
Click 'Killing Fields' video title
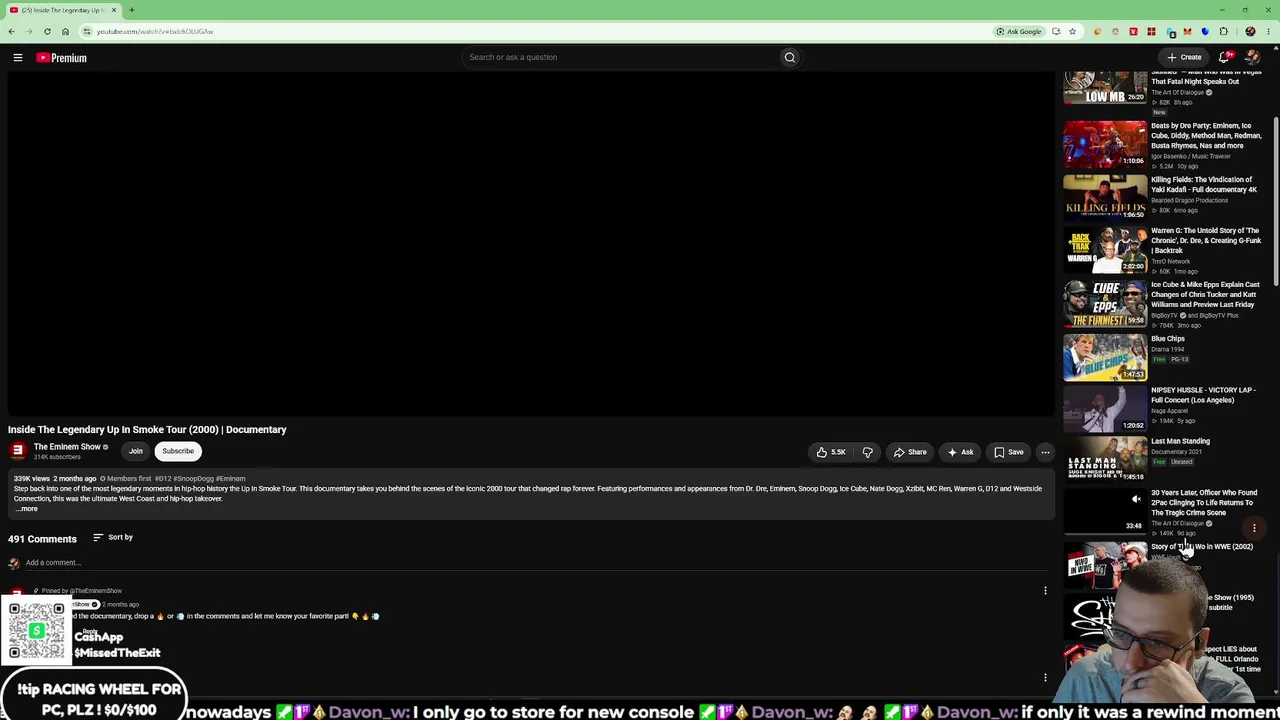click(1204, 185)
